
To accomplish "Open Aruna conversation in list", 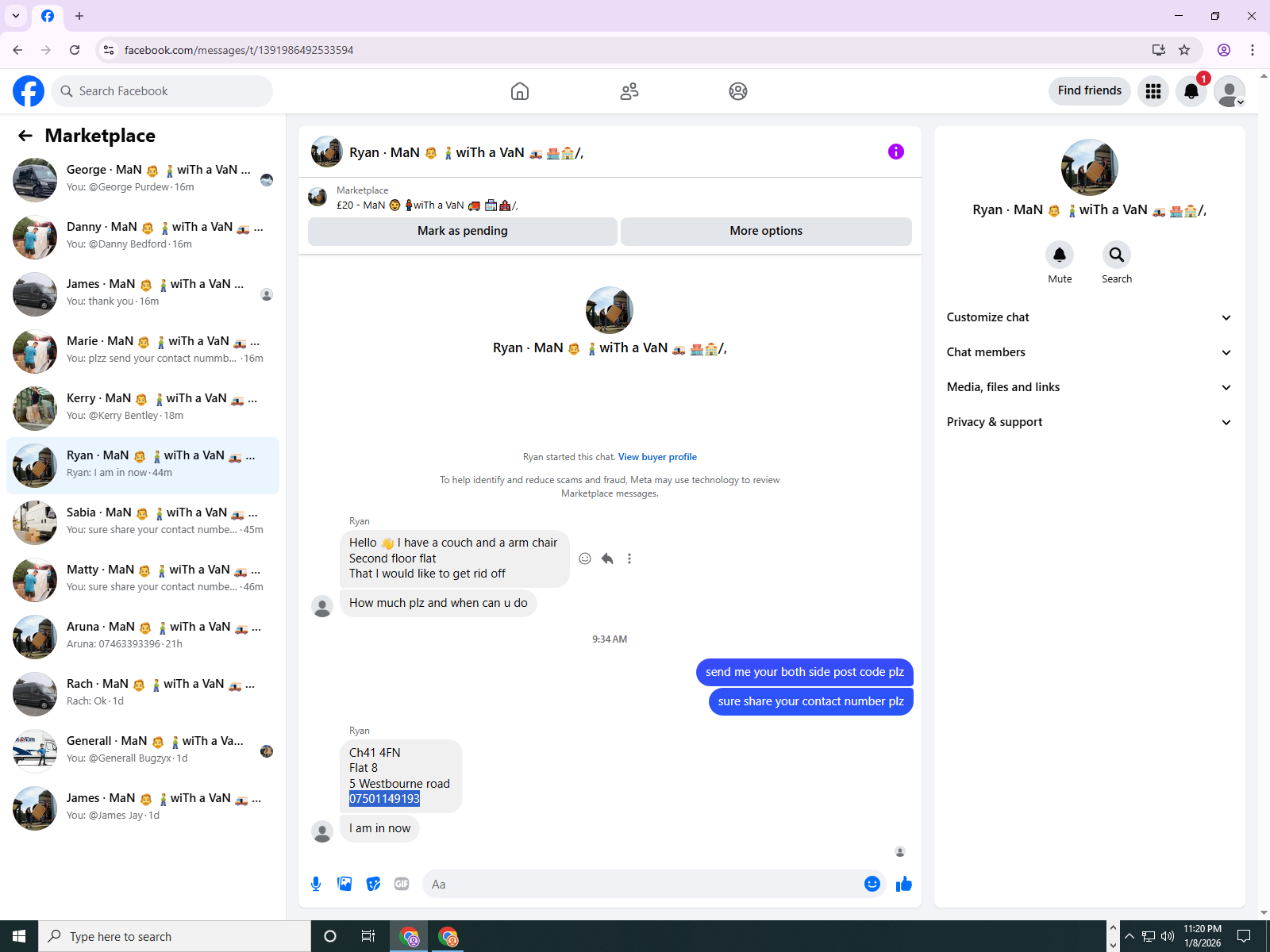I will point(143,637).
